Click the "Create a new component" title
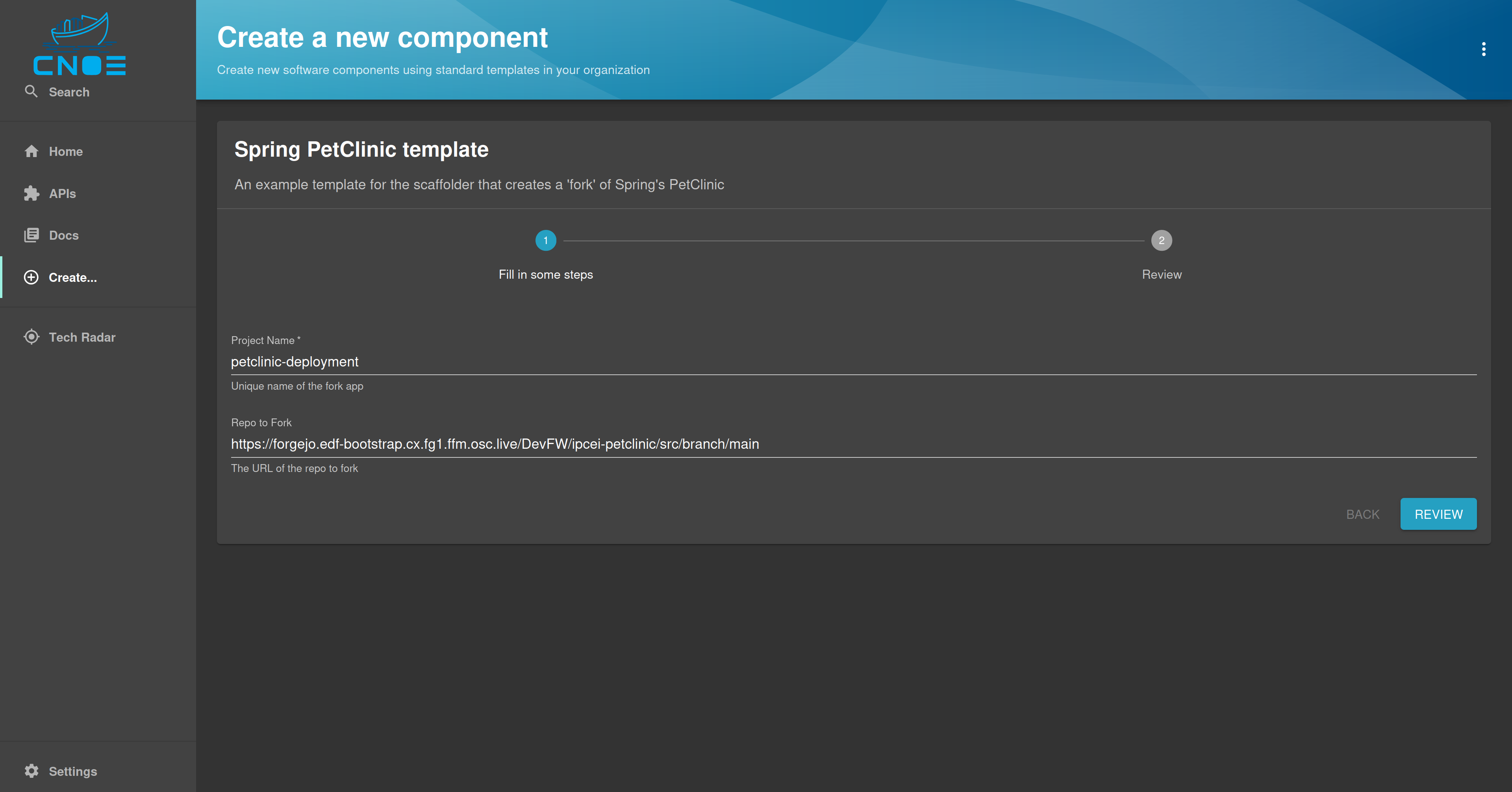Image resolution: width=1512 pixels, height=792 pixels. pos(382,37)
